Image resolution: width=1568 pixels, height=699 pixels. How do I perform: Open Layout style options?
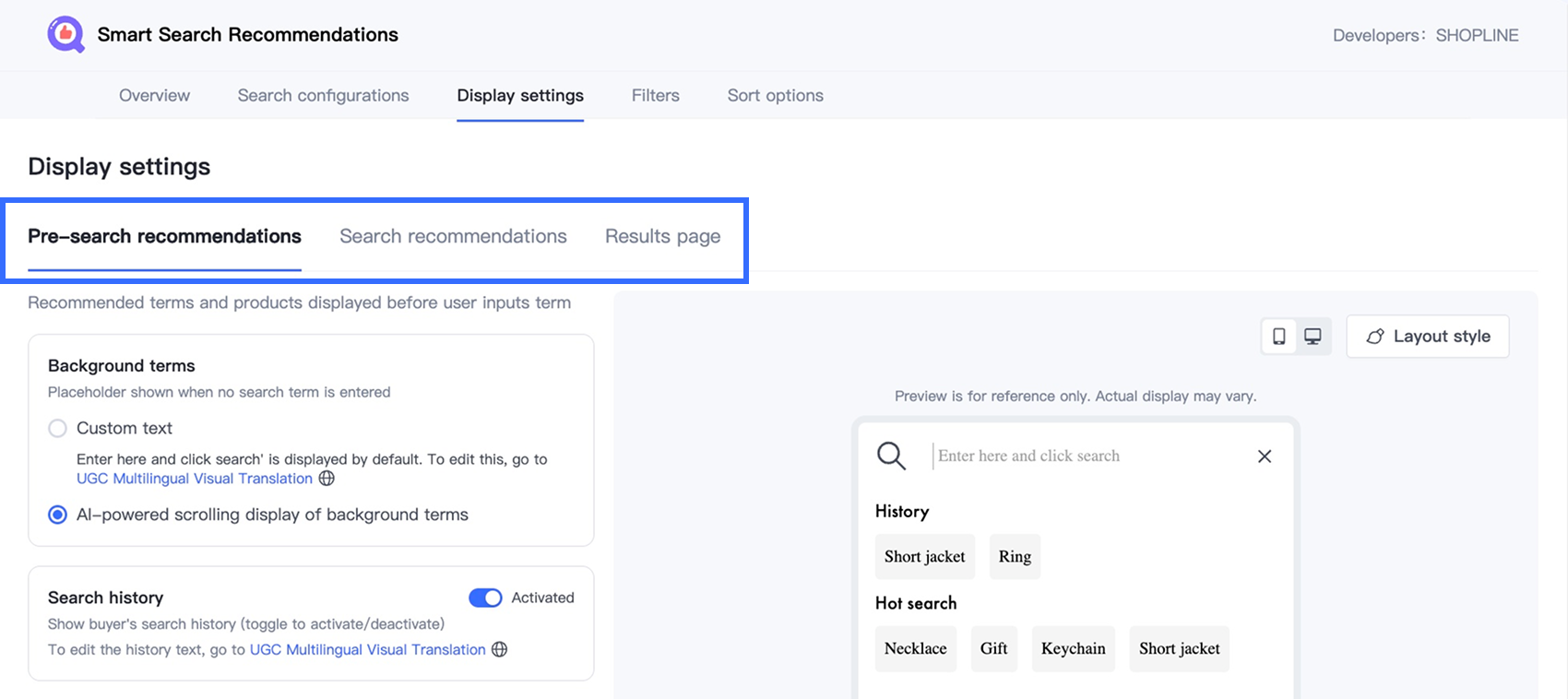[x=1427, y=337]
